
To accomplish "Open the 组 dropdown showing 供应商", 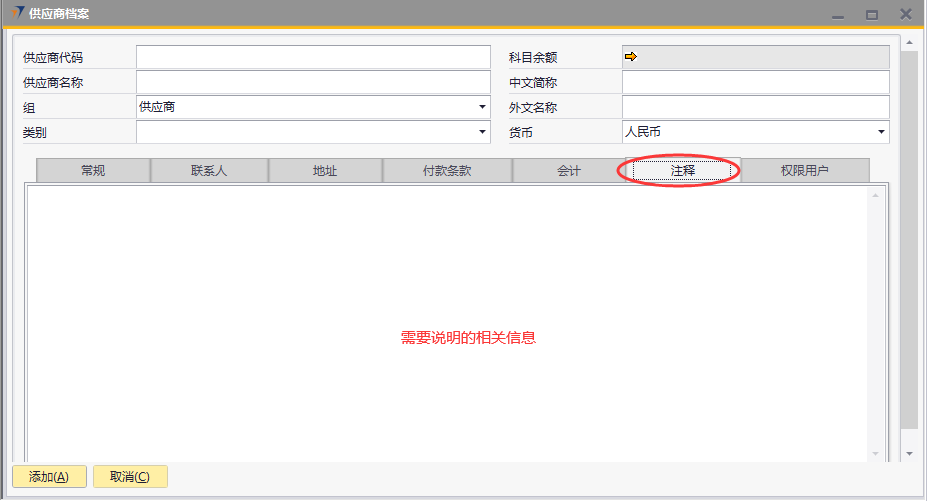I will 313,107.
